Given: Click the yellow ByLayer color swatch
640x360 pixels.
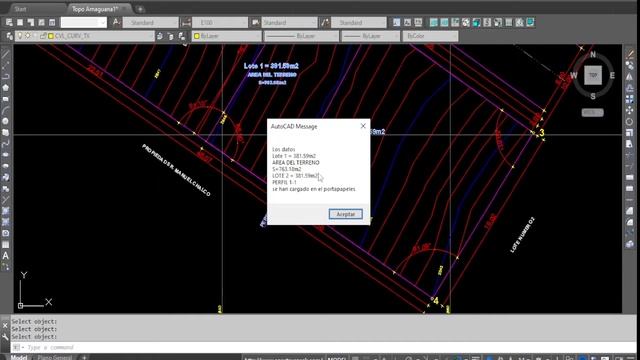Looking at the screenshot, I should point(197,36).
